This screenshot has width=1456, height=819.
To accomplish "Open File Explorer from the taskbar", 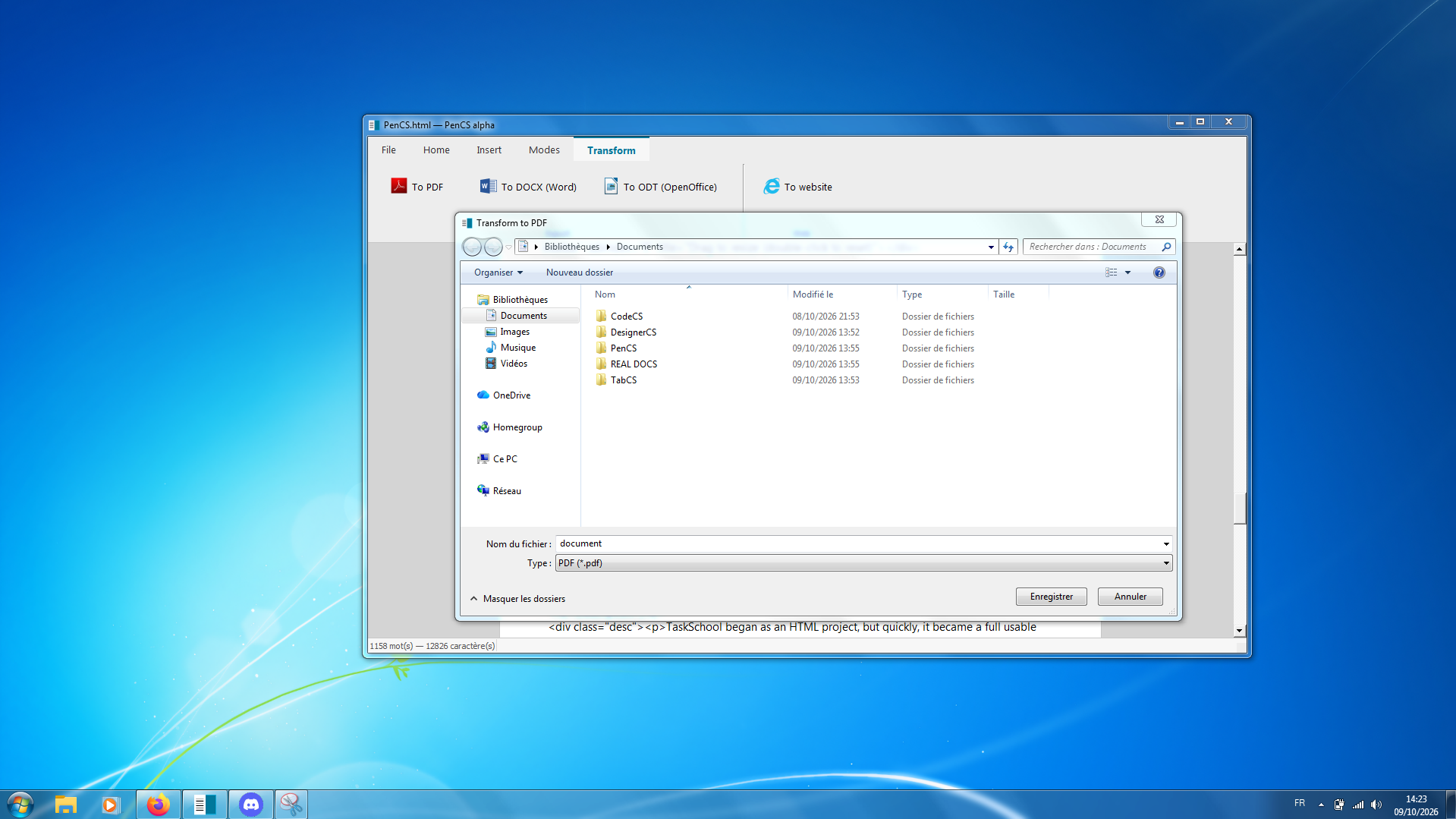I will 66,805.
